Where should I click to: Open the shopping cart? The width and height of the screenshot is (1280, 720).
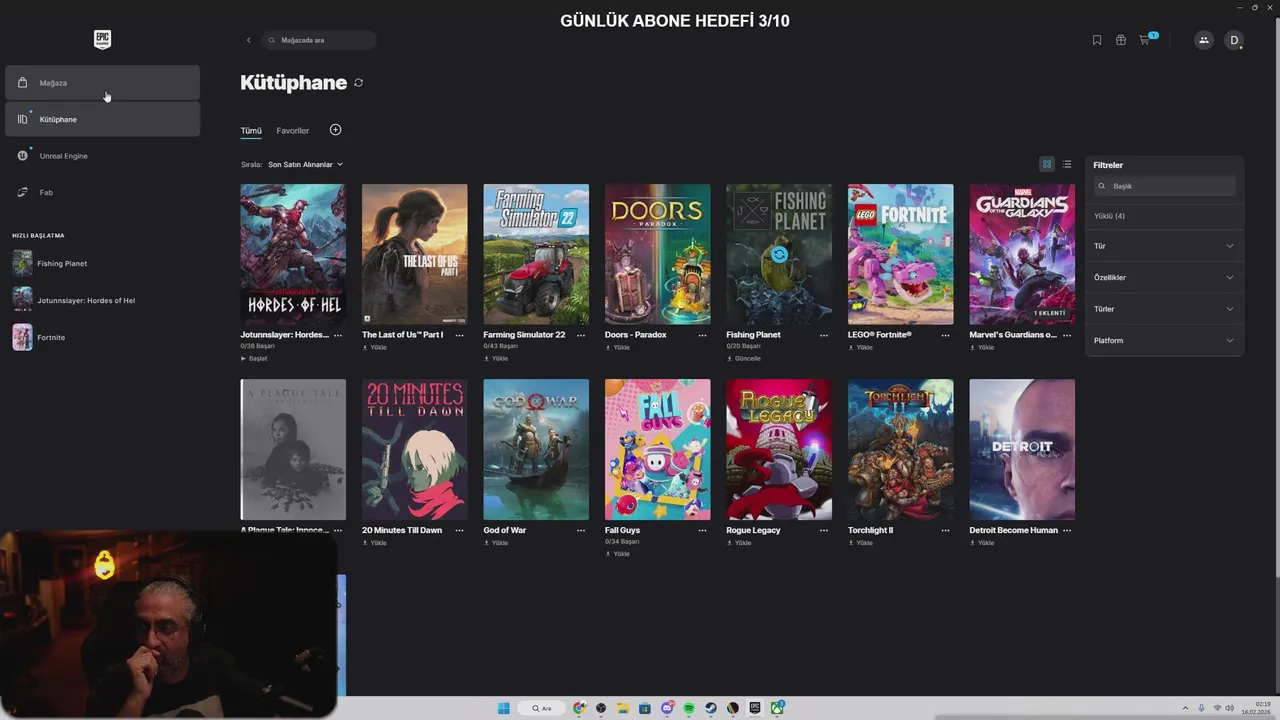click(1147, 39)
